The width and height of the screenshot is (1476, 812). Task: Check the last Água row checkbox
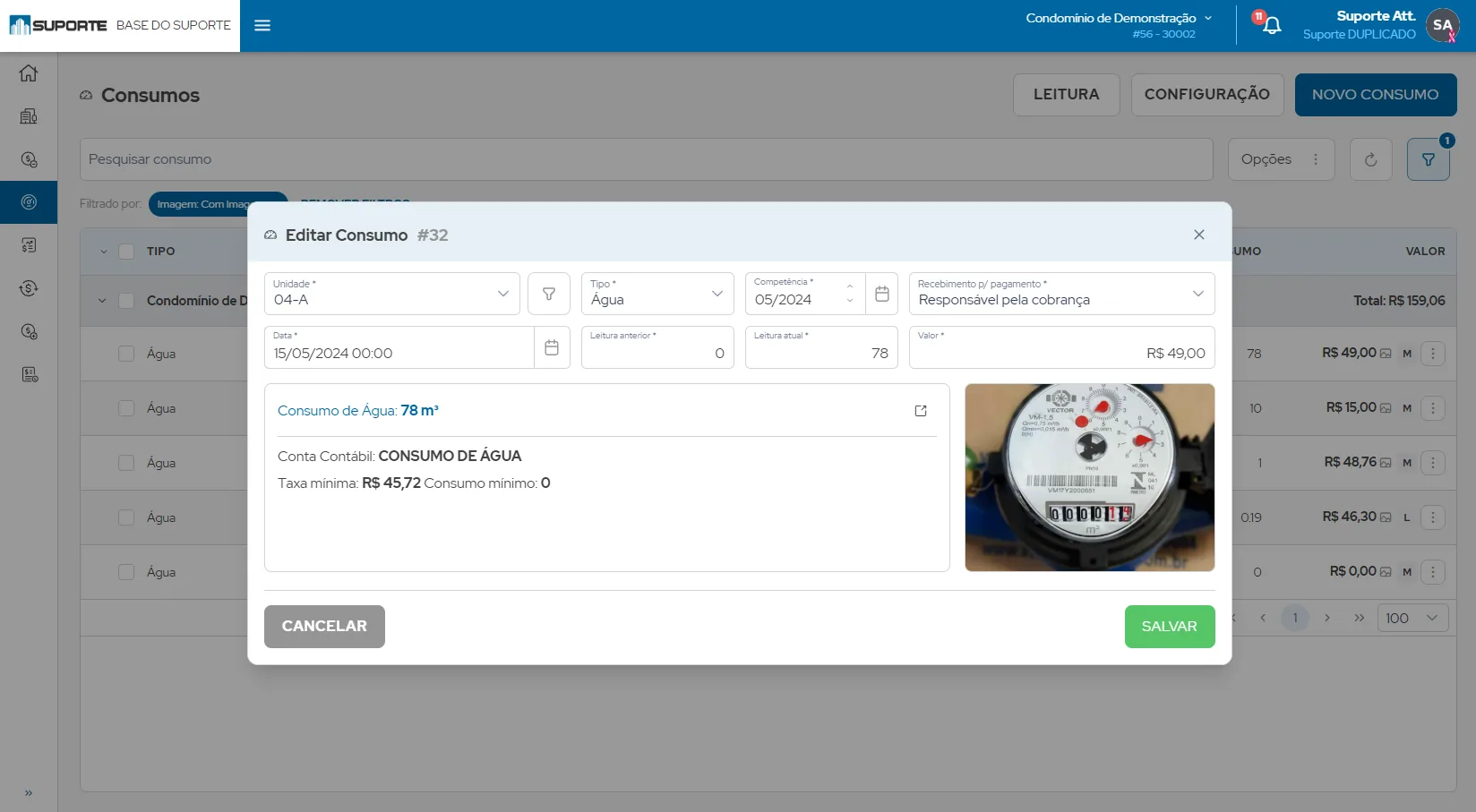coord(126,572)
